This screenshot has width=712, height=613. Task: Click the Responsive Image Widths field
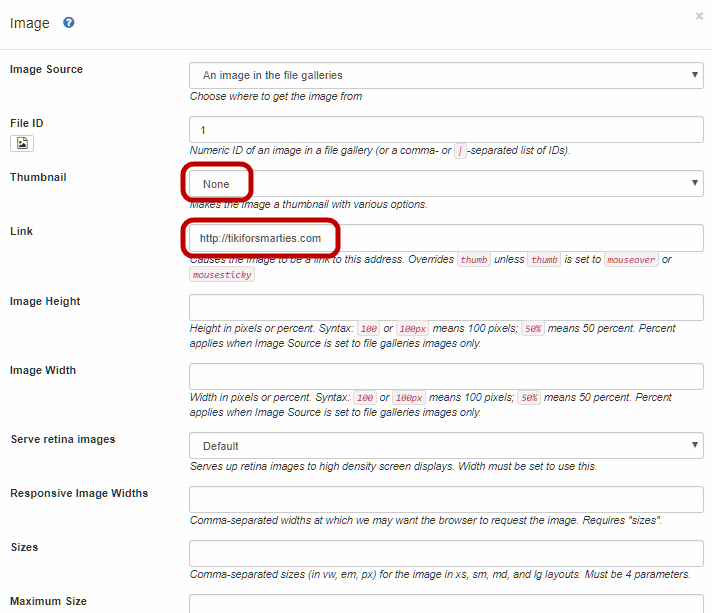point(445,499)
